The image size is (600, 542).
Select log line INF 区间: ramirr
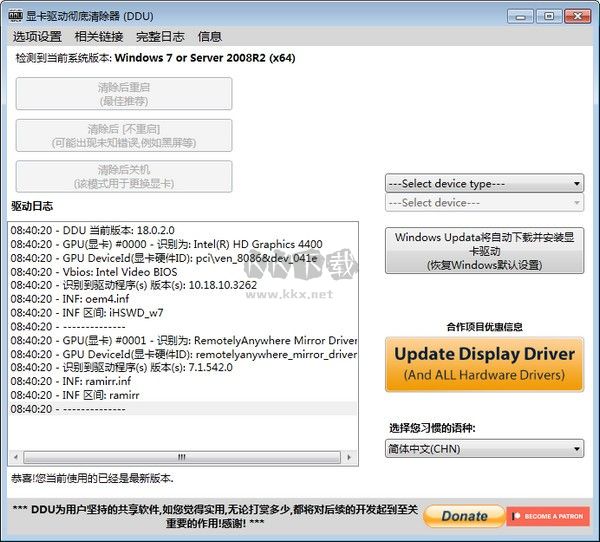[x=183, y=395]
